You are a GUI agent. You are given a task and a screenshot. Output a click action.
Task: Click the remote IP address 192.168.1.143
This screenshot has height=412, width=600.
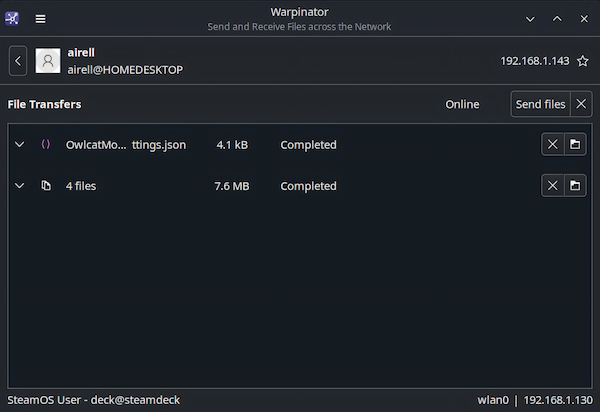click(534, 61)
